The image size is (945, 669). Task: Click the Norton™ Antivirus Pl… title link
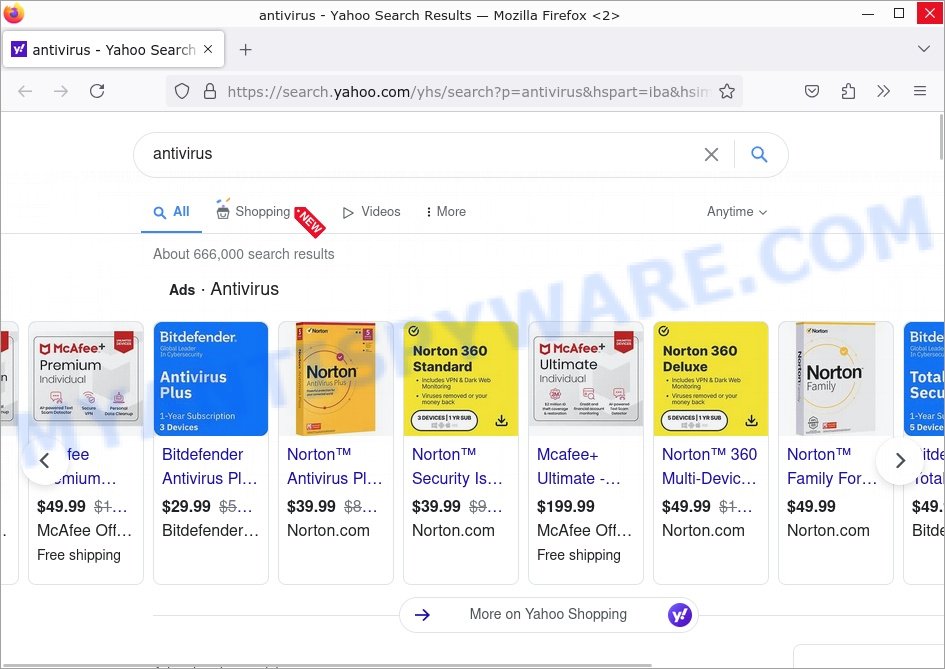[334, 466]
